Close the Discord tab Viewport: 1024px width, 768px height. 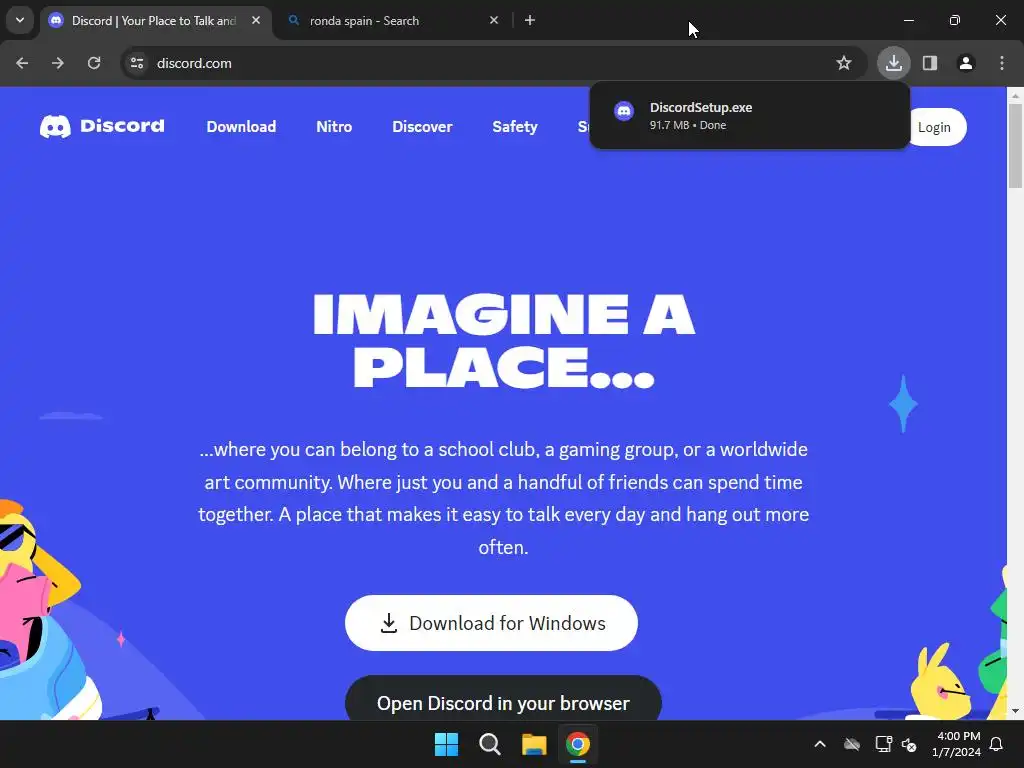256,20
